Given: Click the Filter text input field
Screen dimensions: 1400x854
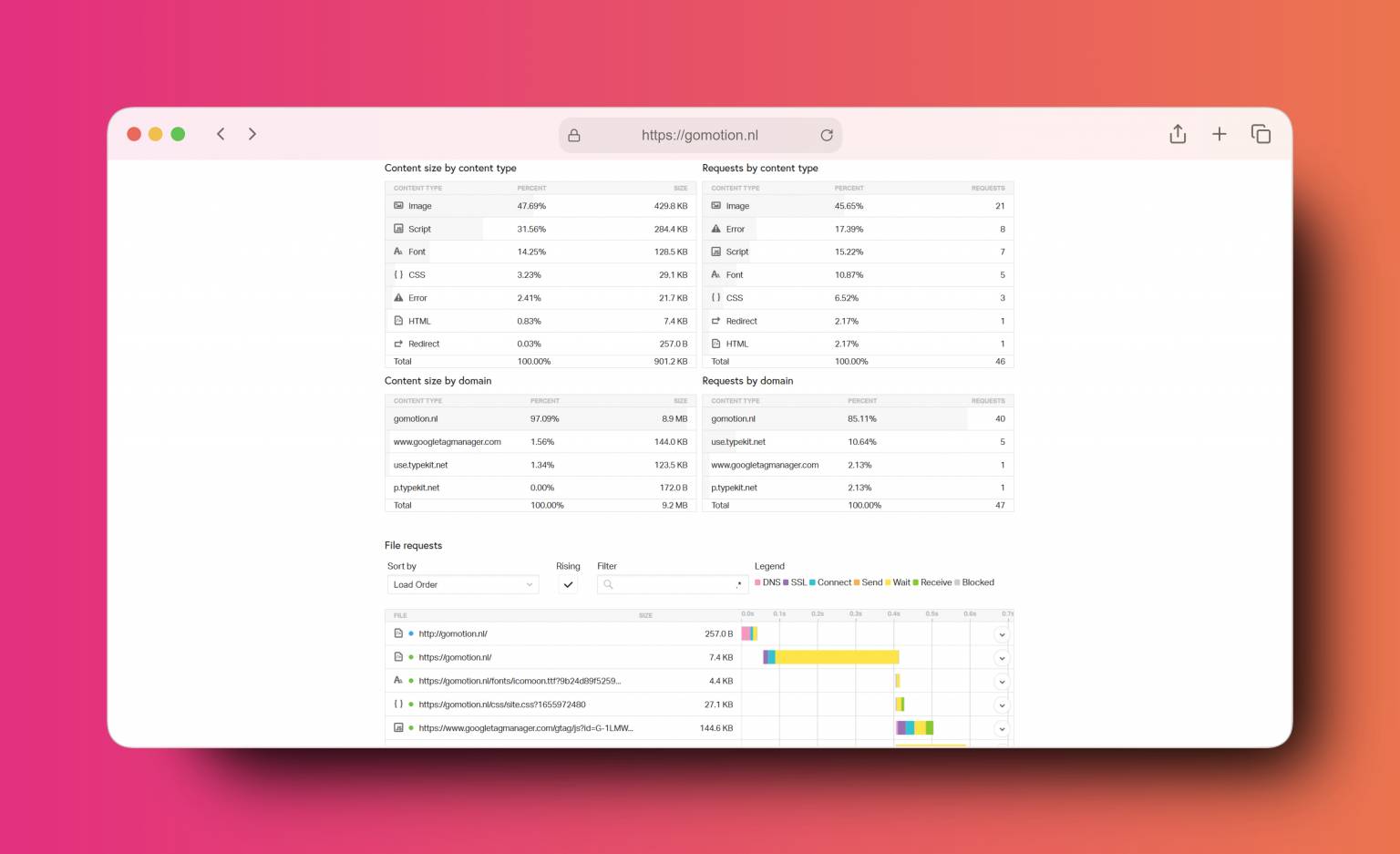Looking at the screenshot, I should (673, 584).
